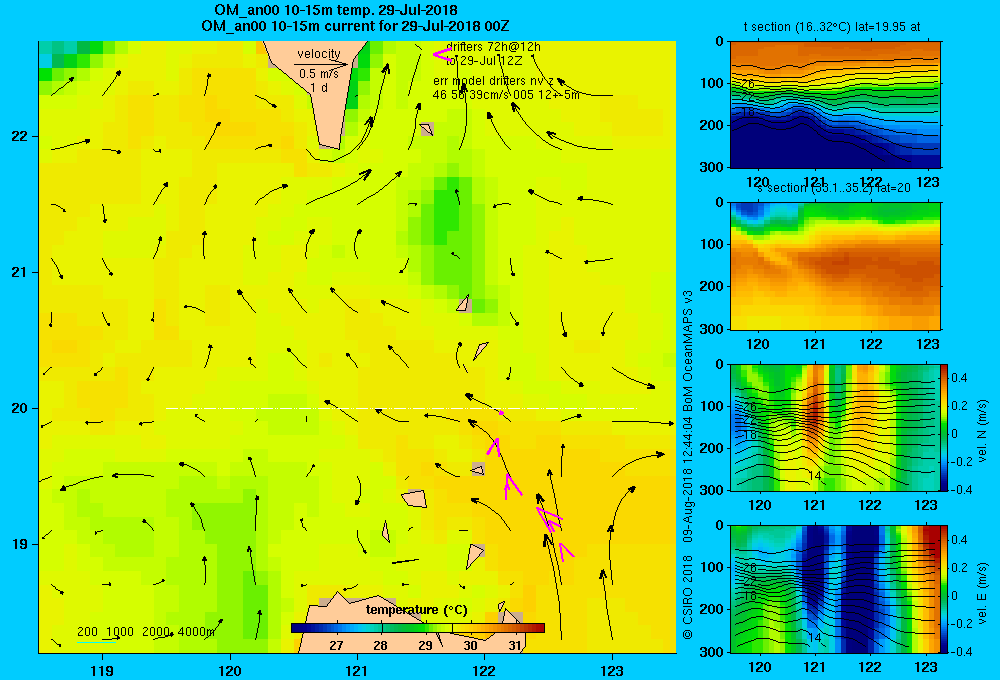Click the white dashed section line at latitude 20

pyautogui.click(x=401, y=408)
